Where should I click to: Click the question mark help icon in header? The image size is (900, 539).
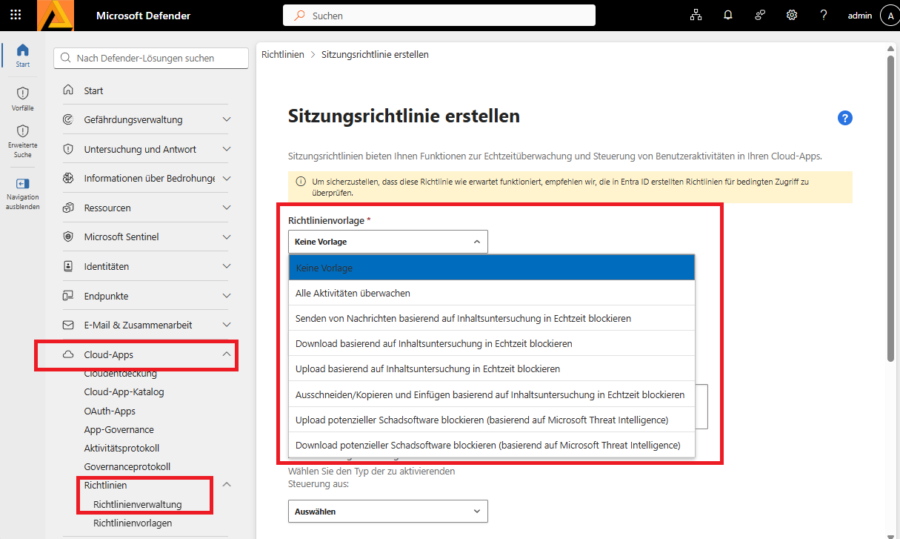pos(823,15)
